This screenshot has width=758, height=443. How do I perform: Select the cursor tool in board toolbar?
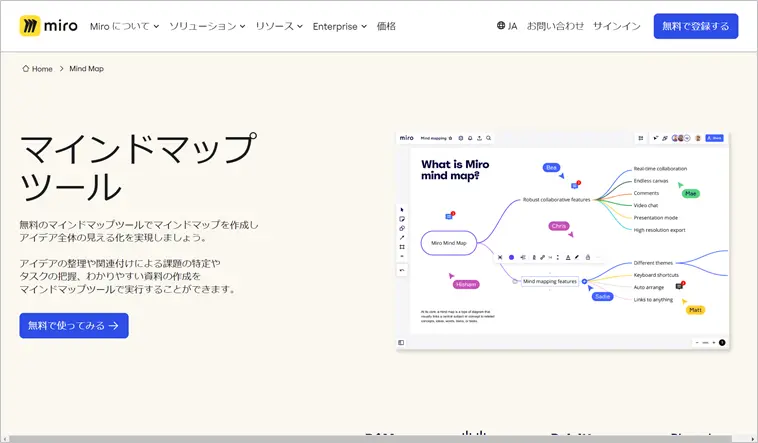[402, 210]
